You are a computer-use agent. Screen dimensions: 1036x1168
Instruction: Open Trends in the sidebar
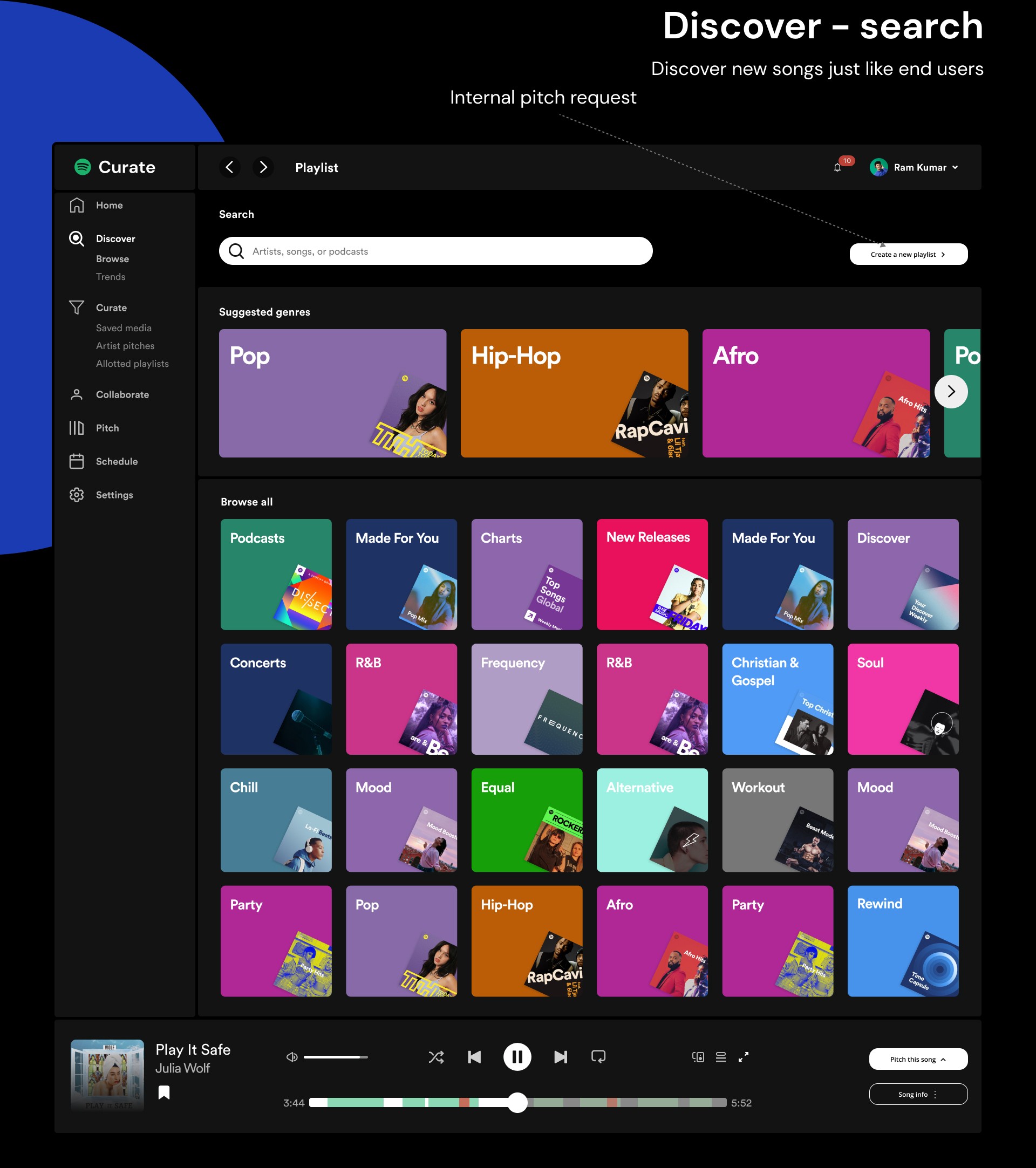click(x=110, y=277)
